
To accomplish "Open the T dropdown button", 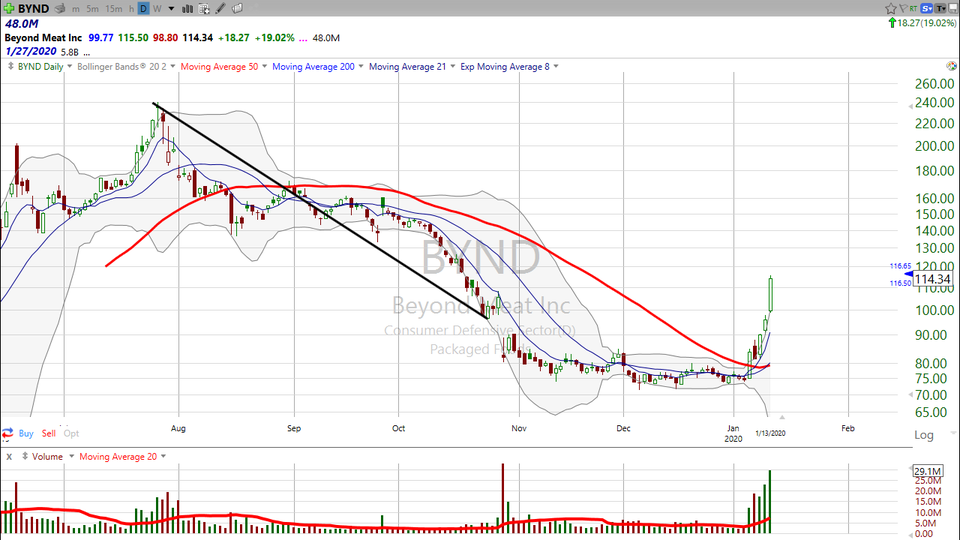I will 941,8.
